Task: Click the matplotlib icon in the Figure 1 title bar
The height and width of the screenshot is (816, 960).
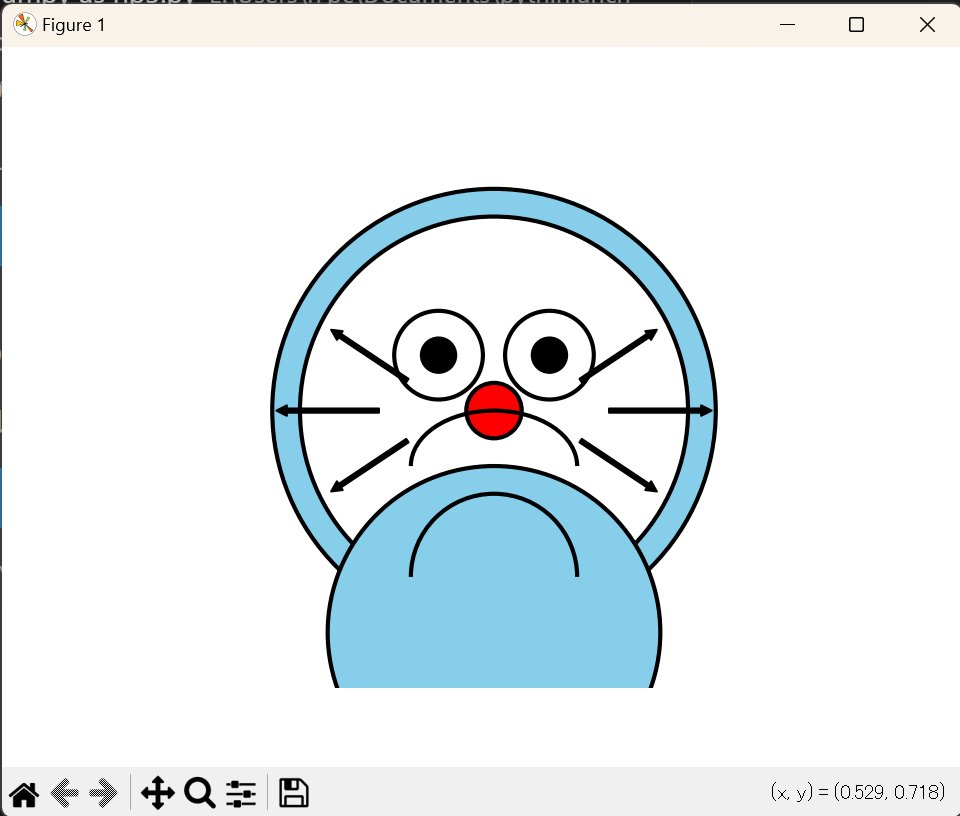Action: pos(24,24)
